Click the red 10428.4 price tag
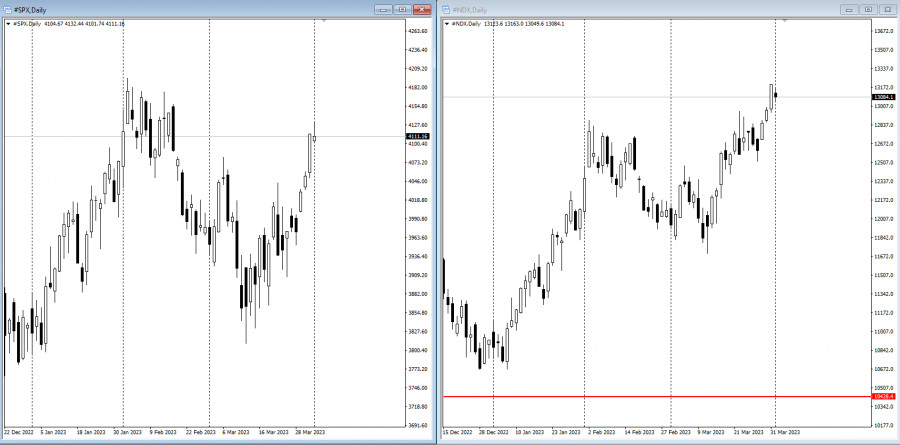 tap(883, 396)
